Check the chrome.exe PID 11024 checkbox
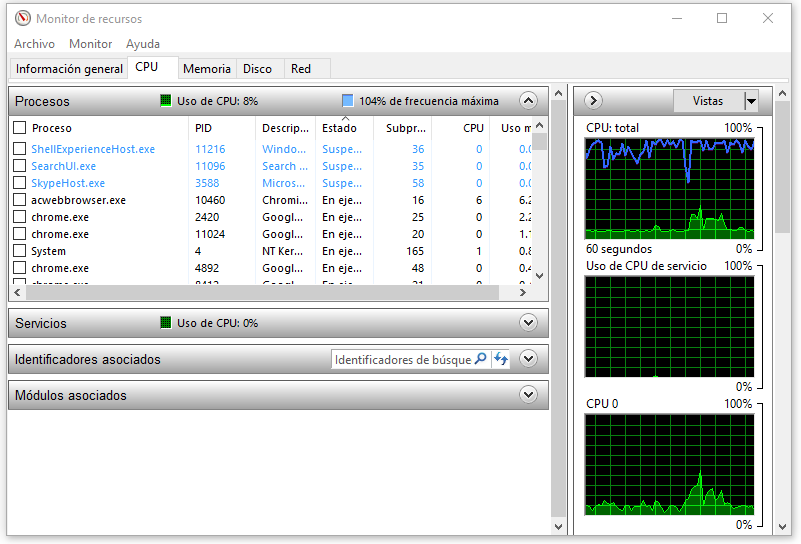Viewport: 801px width, 544px height. point(19,234)
